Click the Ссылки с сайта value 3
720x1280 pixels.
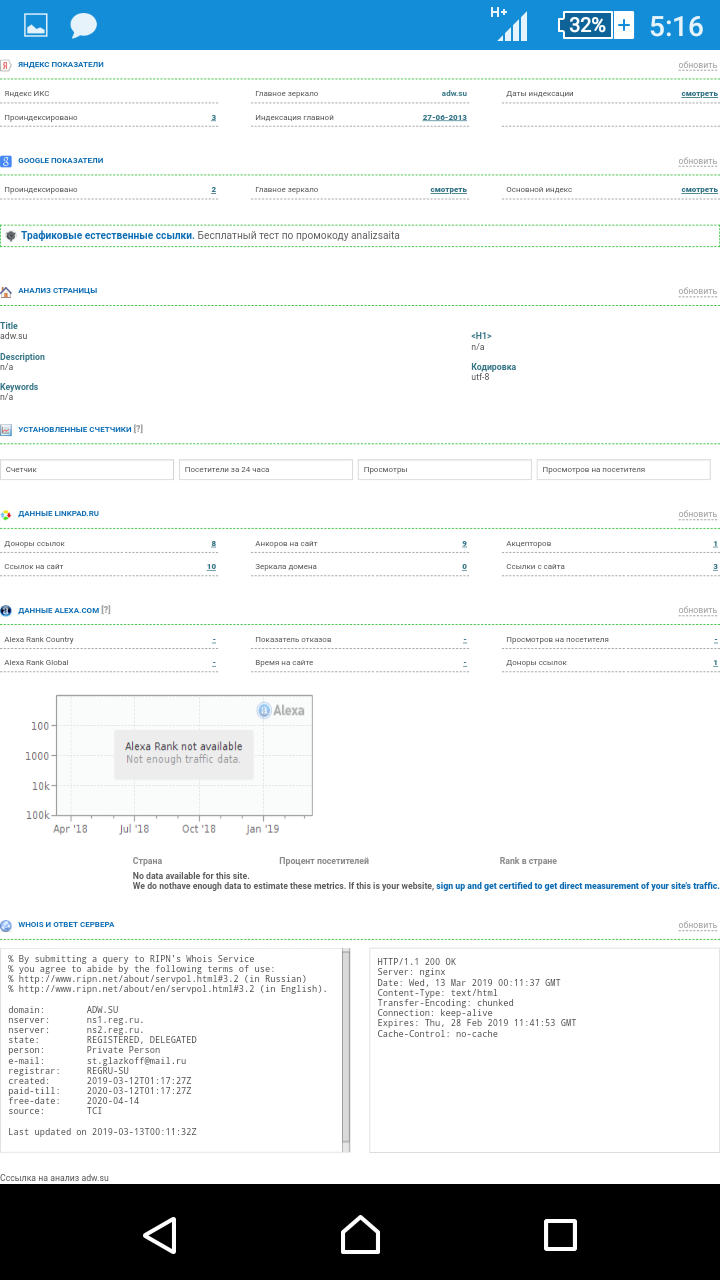715,567
